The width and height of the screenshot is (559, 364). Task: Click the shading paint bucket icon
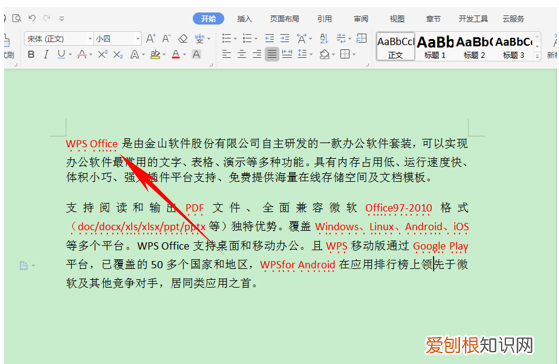coord(324,54)
